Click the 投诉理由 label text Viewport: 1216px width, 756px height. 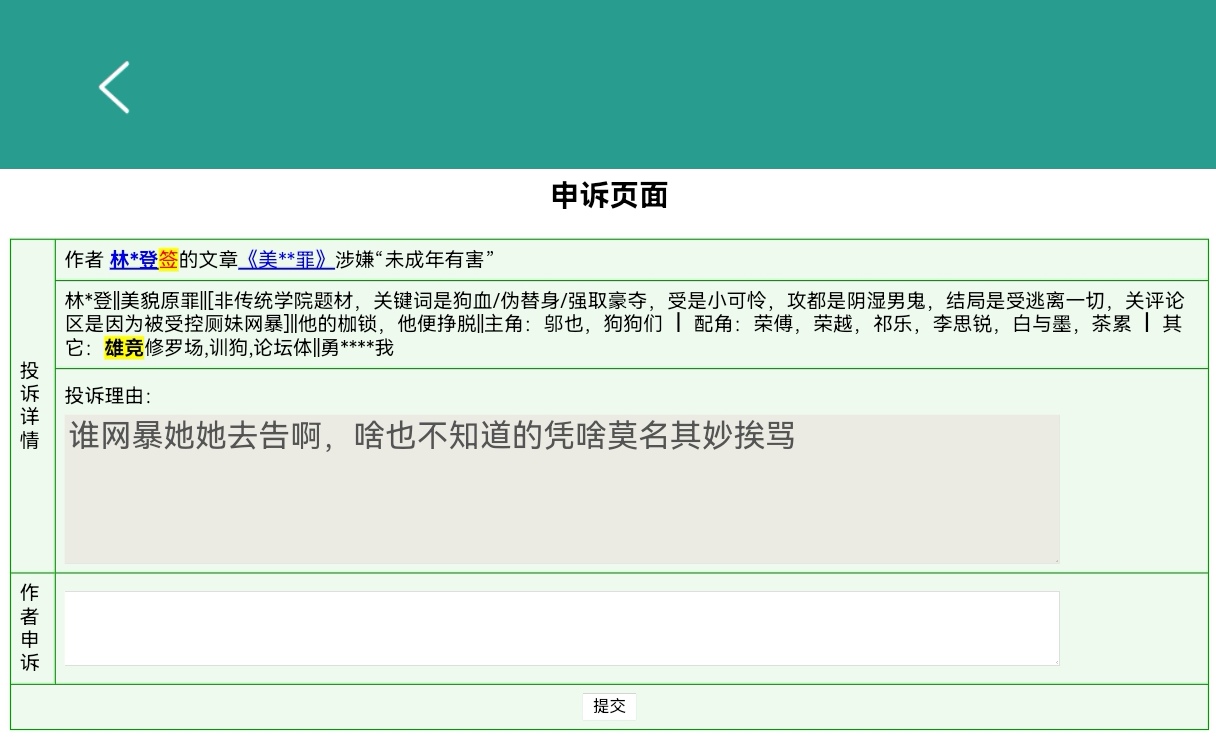(x=107, y=396)
